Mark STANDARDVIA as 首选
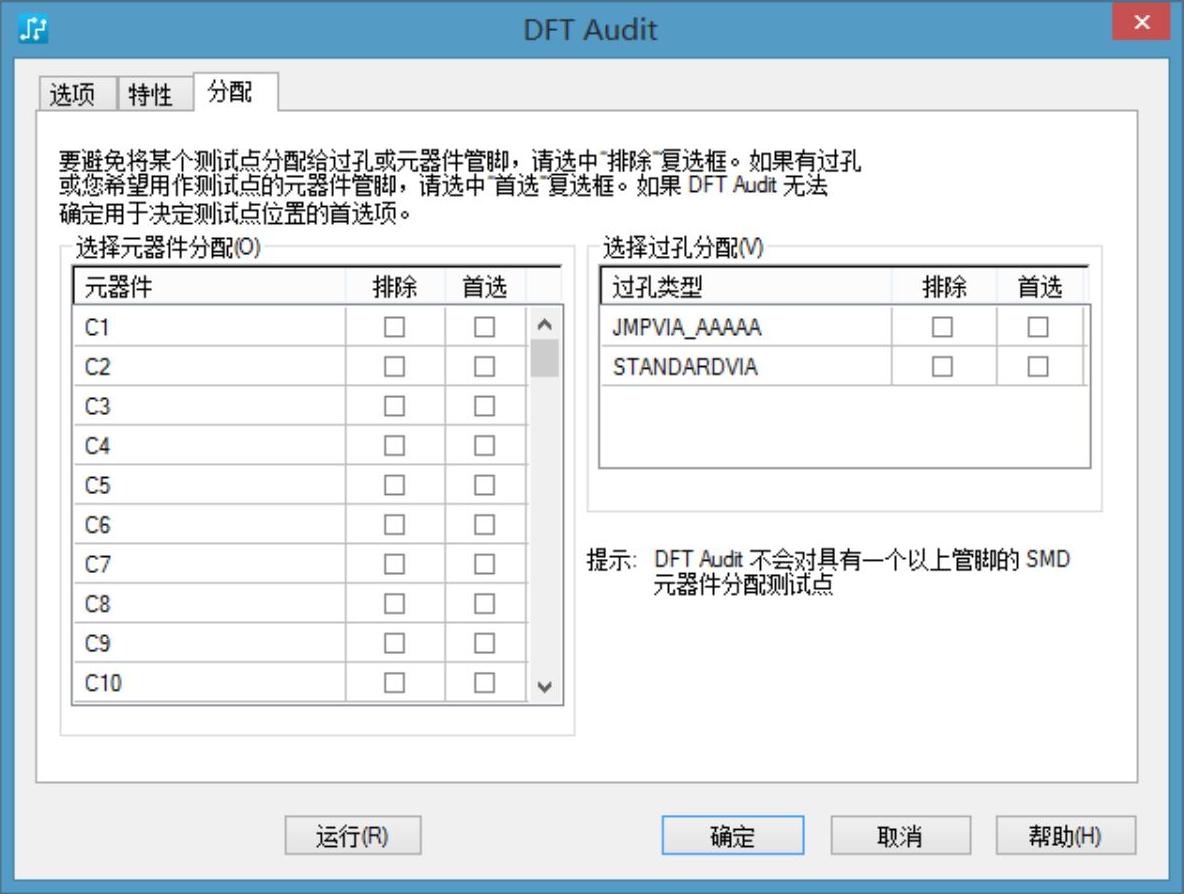The height and width of the screenshot is (894, 1184). click(1038, 367)
